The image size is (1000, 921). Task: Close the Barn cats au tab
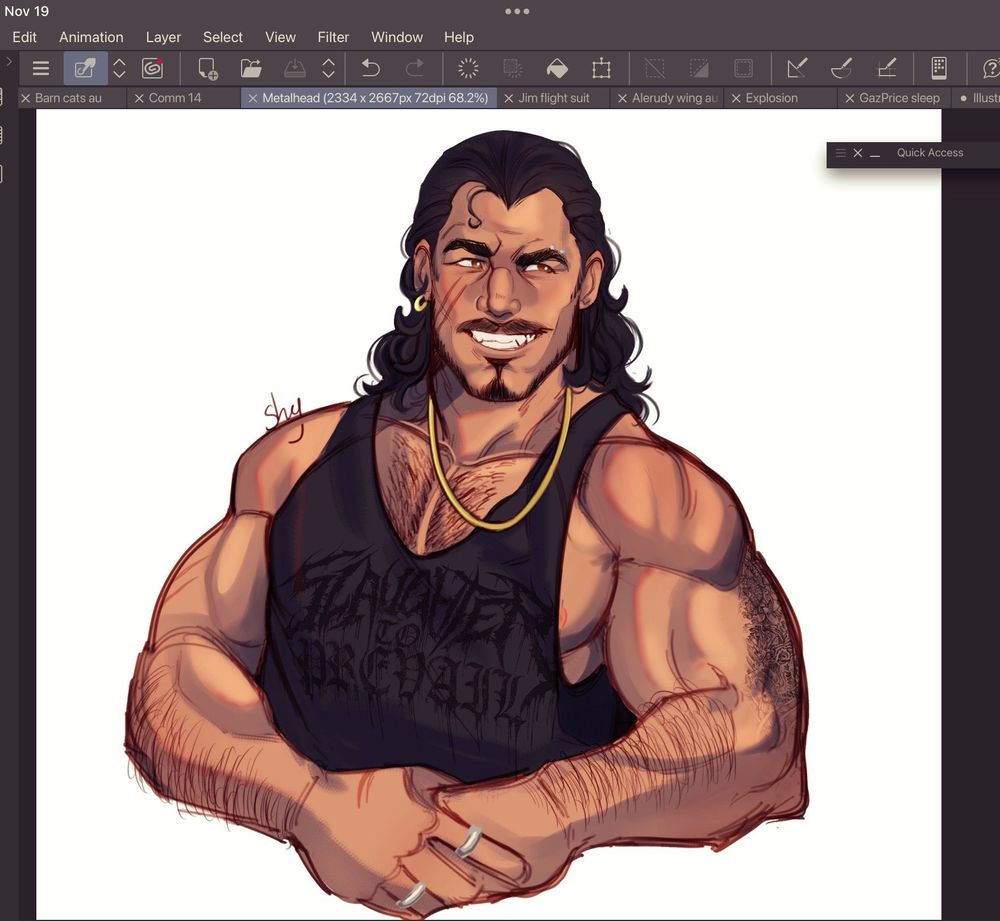[26, 98]
